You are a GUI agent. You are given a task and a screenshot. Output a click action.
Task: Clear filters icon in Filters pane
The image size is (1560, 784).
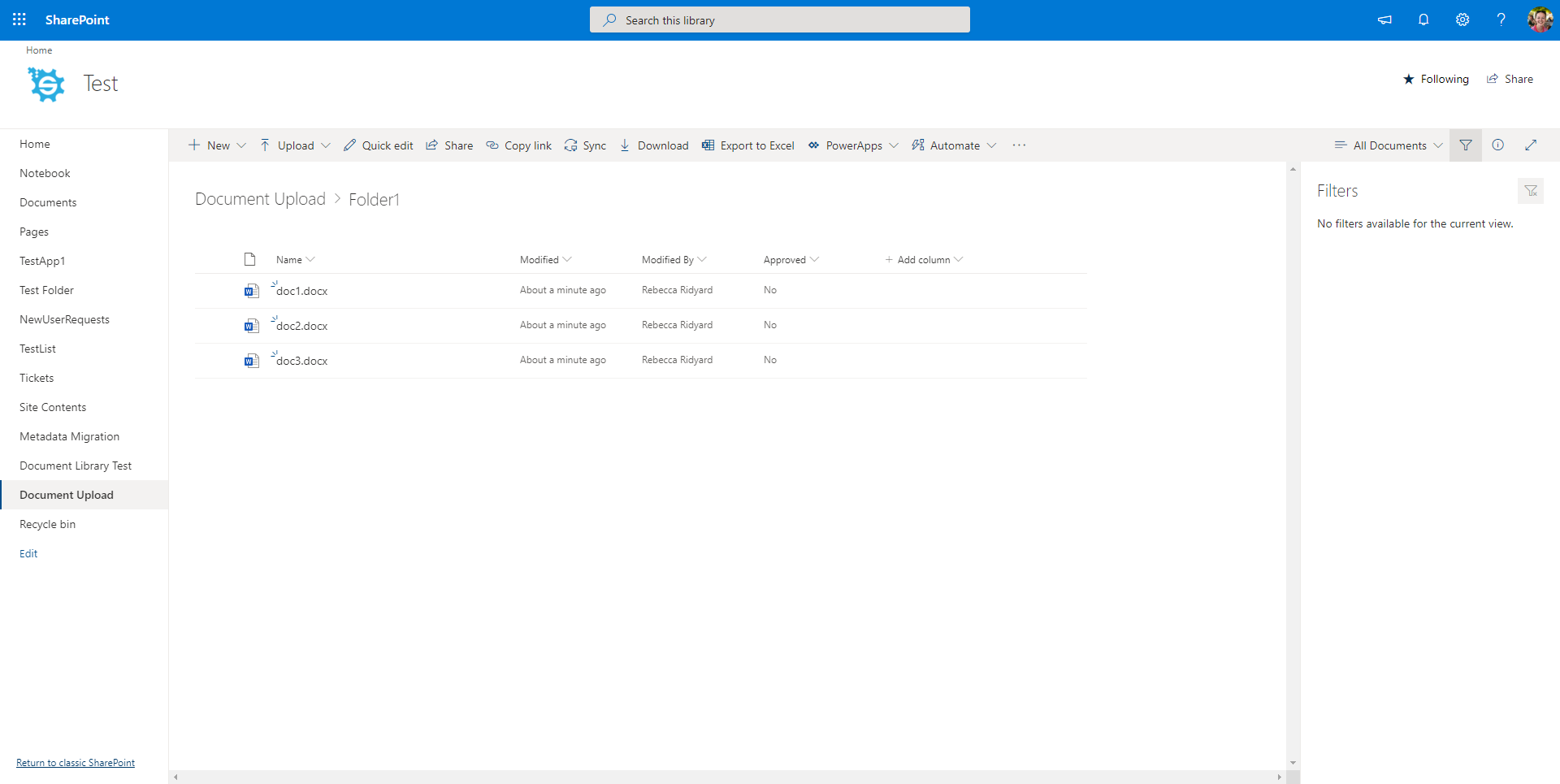[1531, 191]
